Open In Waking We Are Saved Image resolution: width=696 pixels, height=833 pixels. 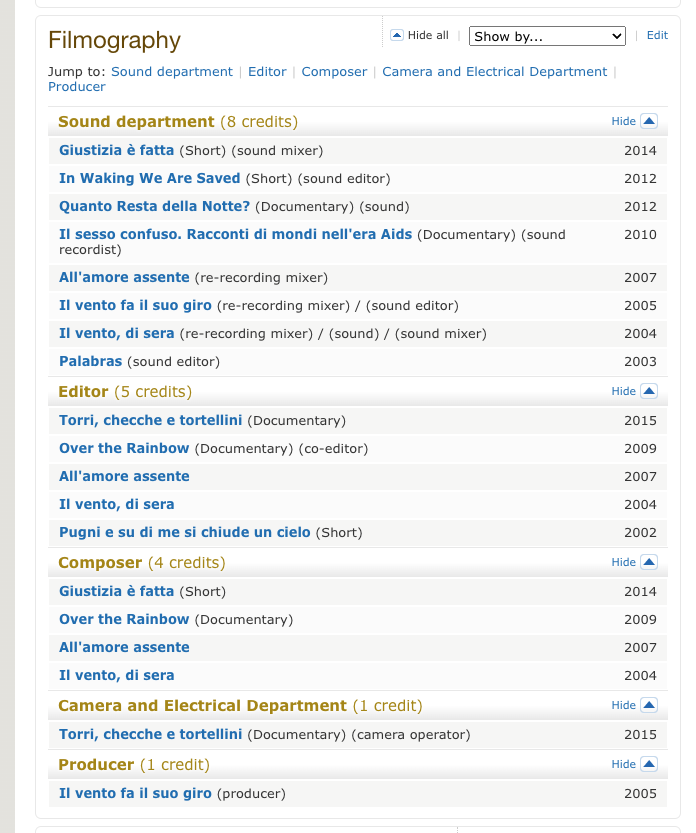[149, 178]
